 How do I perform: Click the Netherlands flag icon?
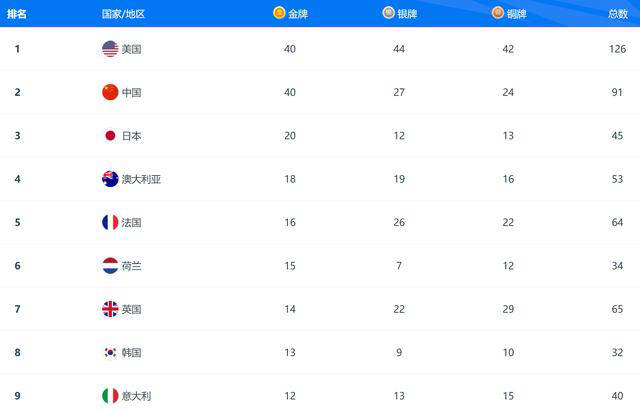point(110,266)
